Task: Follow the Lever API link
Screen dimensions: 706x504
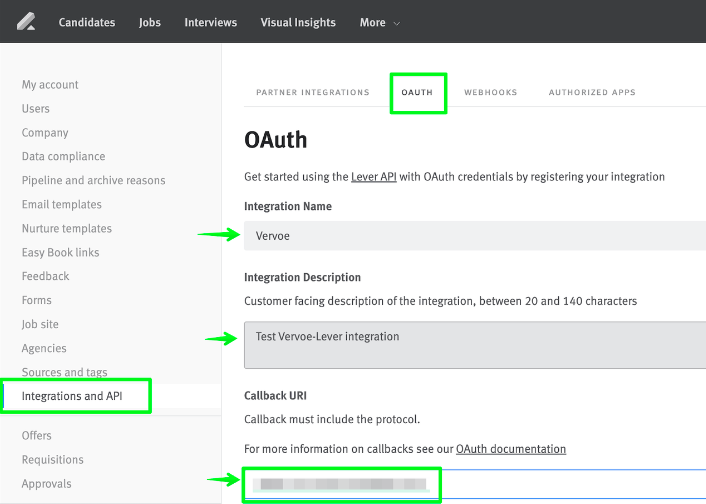Action: (x=374, y=177)
